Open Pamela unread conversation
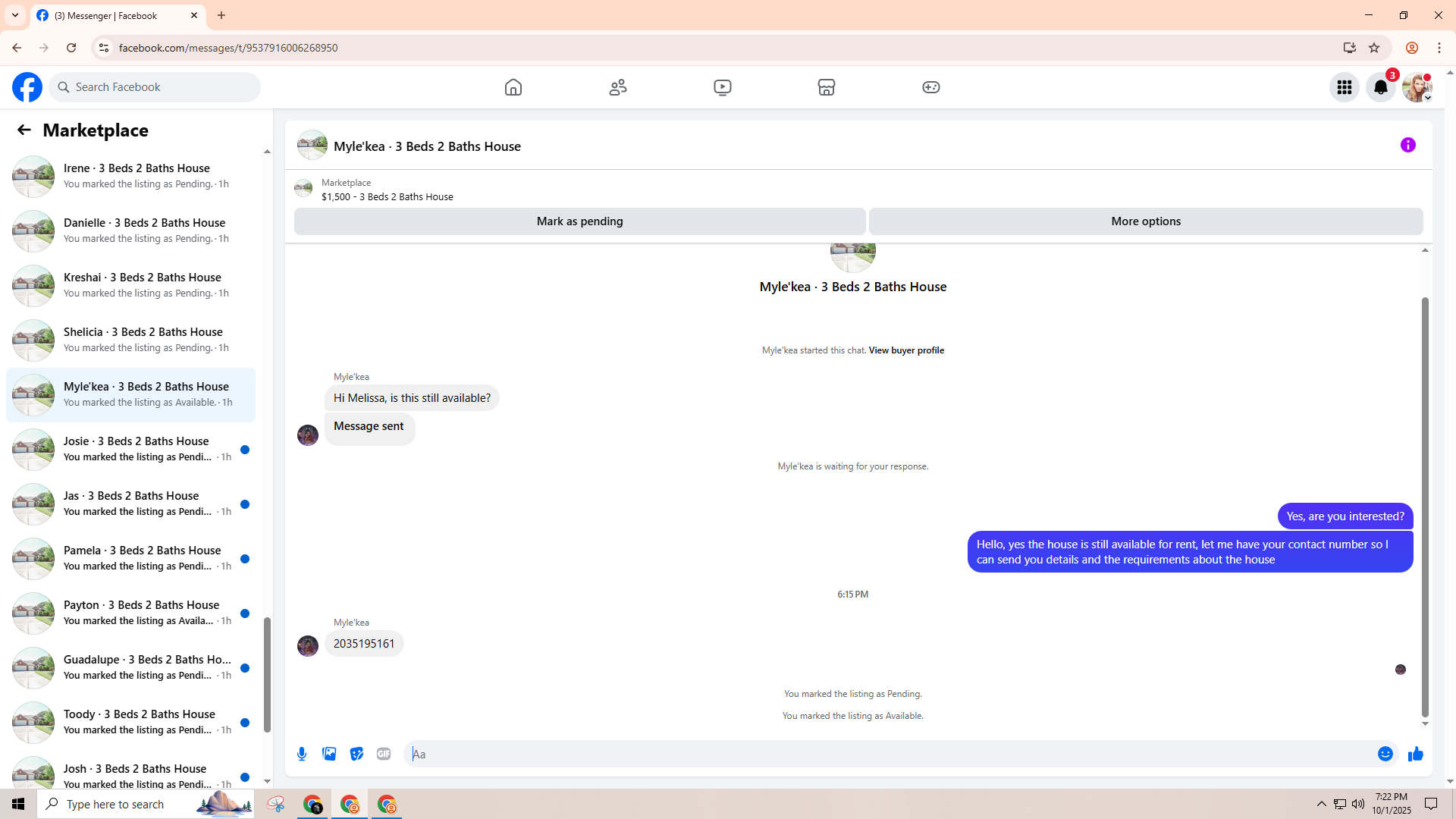1456x819 pixels. (130, 558)
